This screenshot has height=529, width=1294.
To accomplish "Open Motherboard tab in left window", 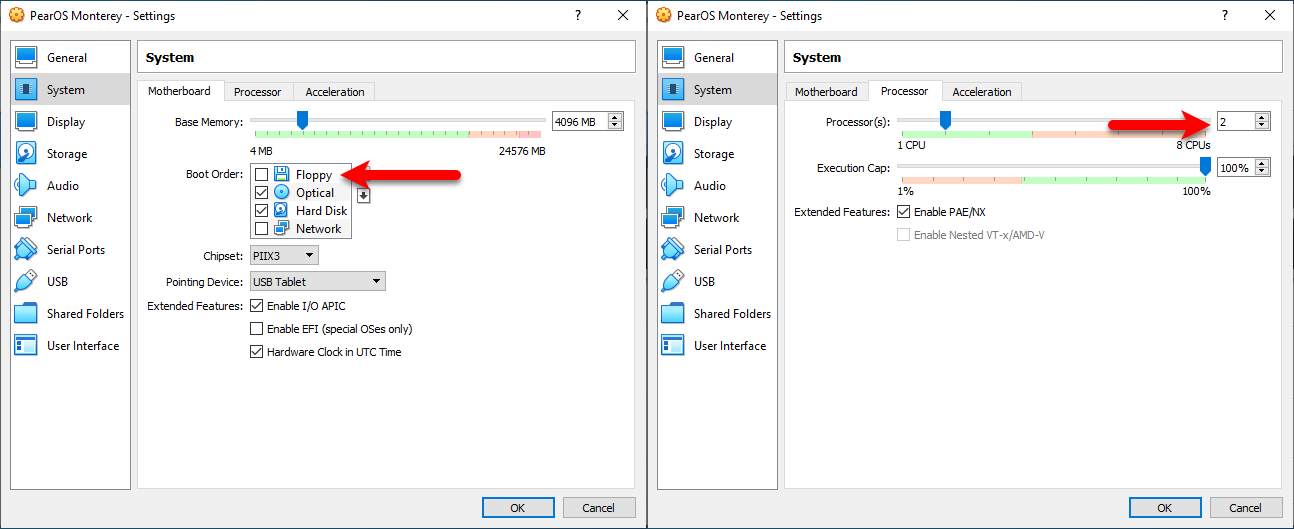I will click(180, 91).
